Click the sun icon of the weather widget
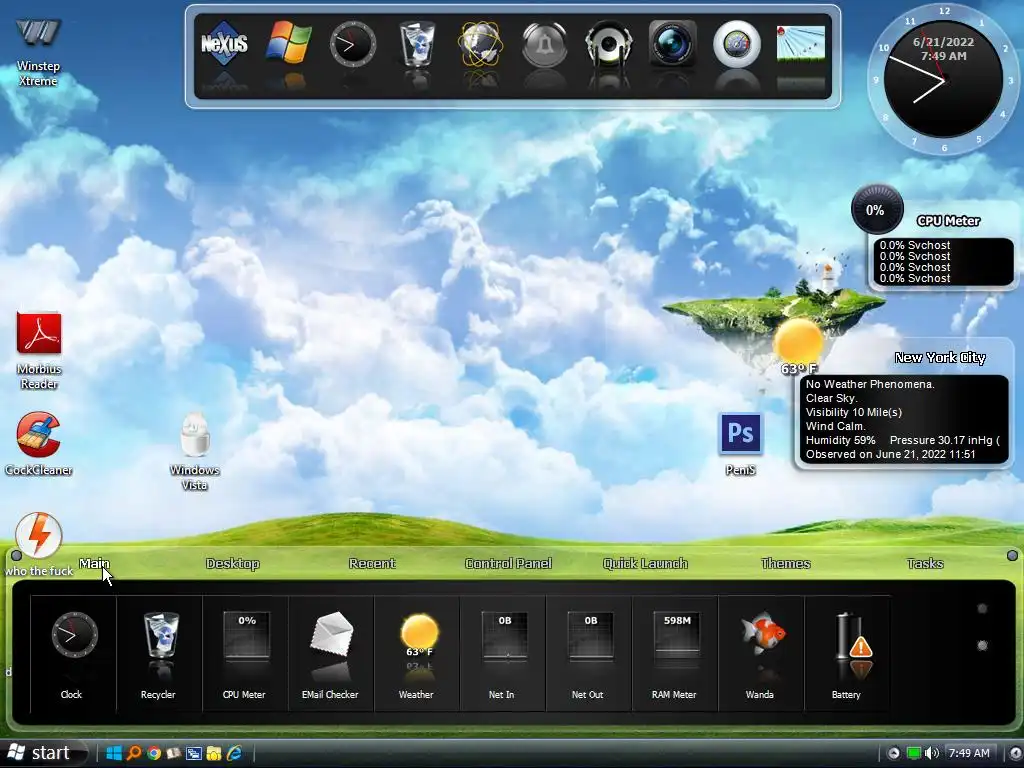Image resolution: width=1024 pixels, height=768 pixels. [x=798, y=341]
